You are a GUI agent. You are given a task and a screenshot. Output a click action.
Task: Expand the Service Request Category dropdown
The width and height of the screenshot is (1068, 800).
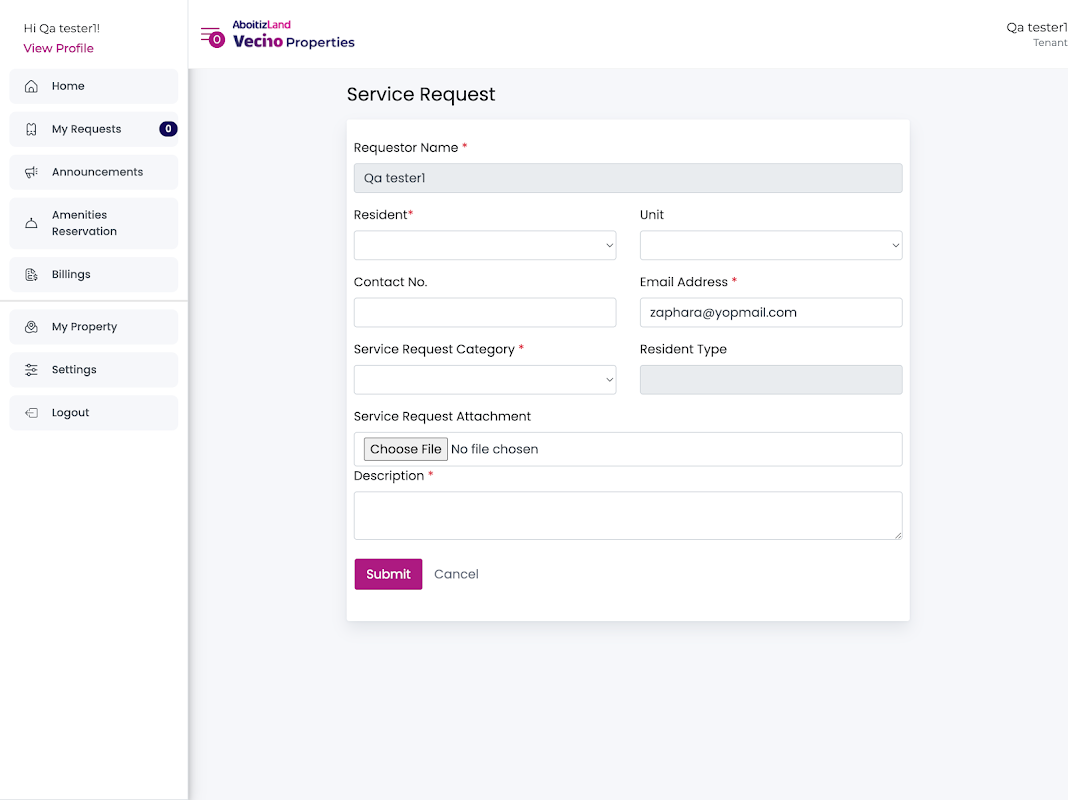click(485, 380)
